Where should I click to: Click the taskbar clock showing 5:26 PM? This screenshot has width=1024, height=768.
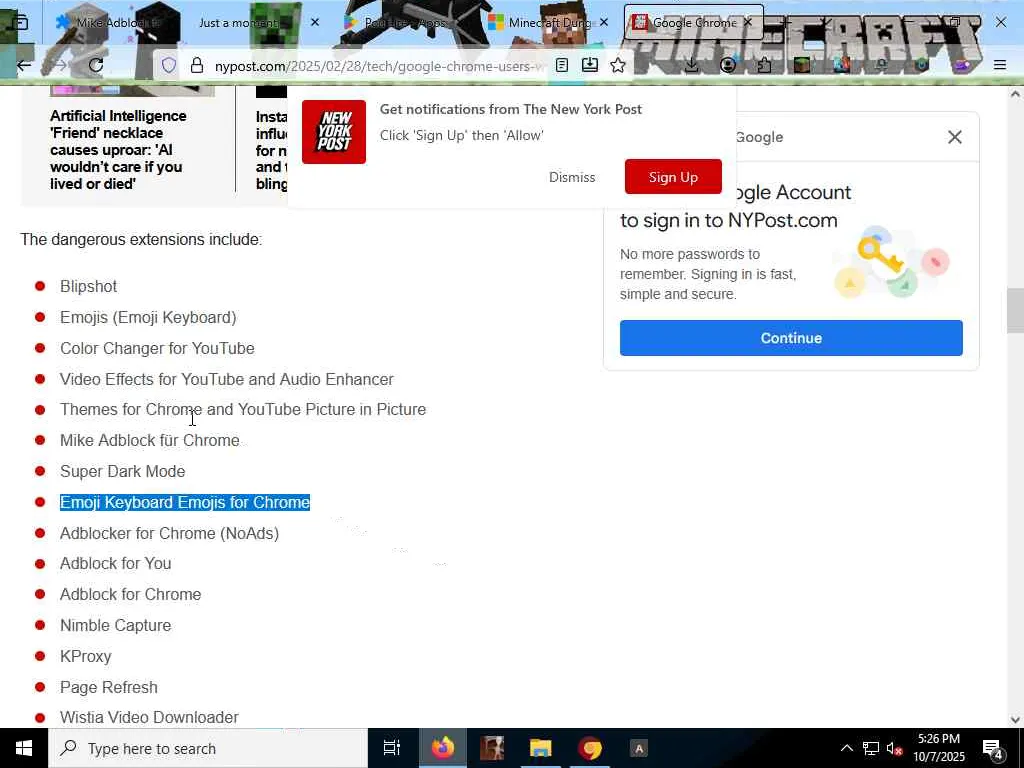point(938,748)
